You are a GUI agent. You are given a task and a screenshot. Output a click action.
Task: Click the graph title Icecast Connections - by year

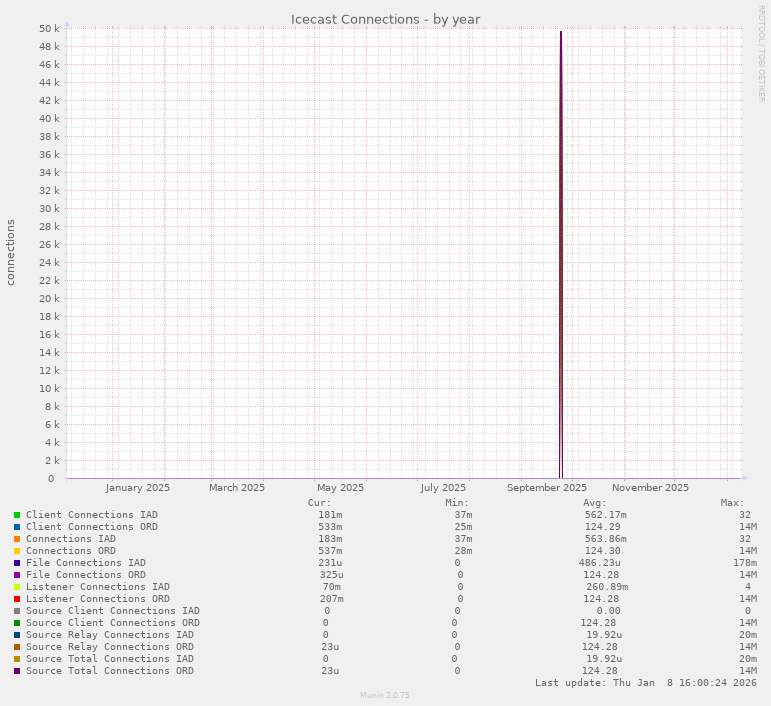[385, 19]
